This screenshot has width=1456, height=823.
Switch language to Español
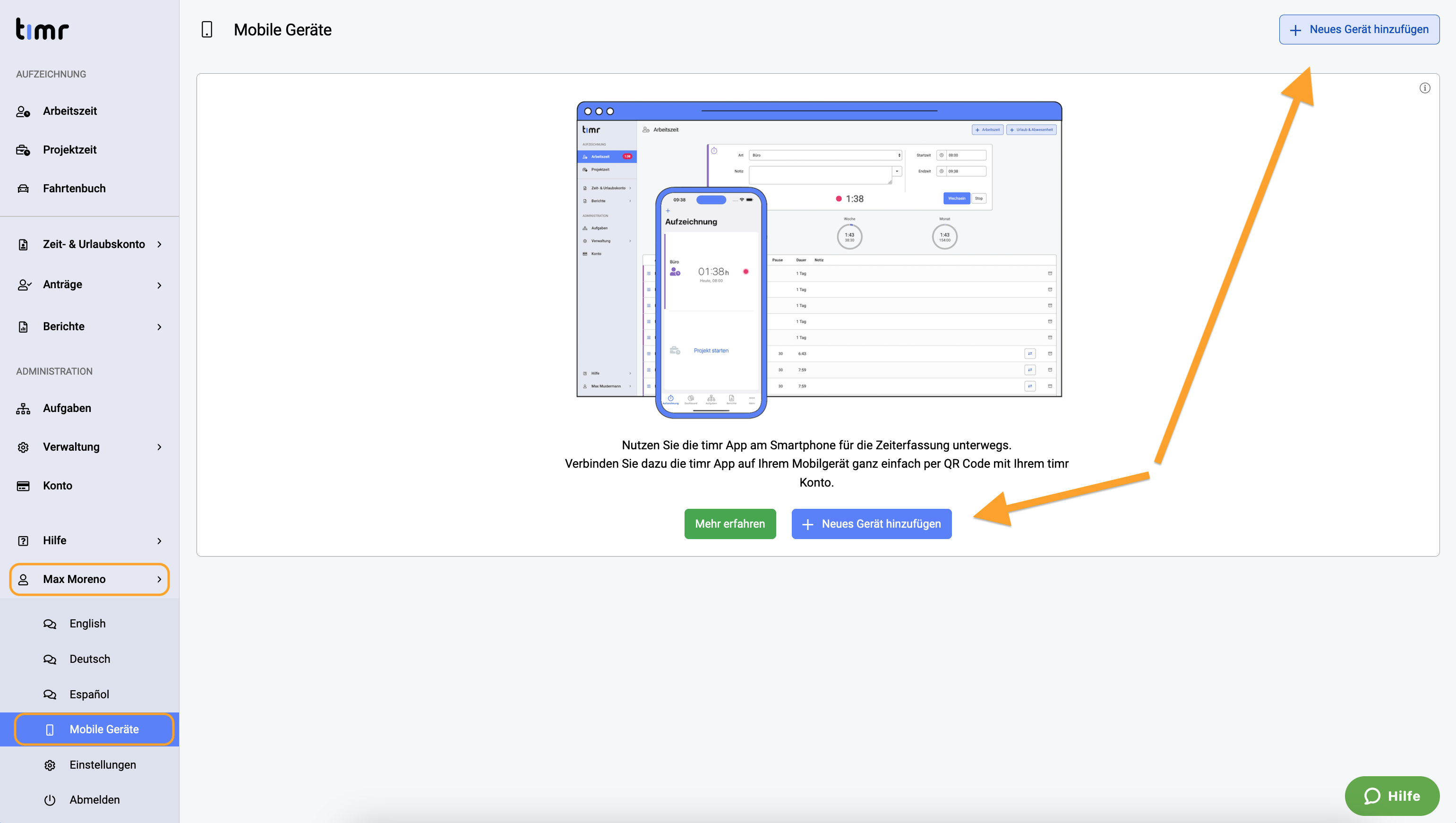(89, 694)
